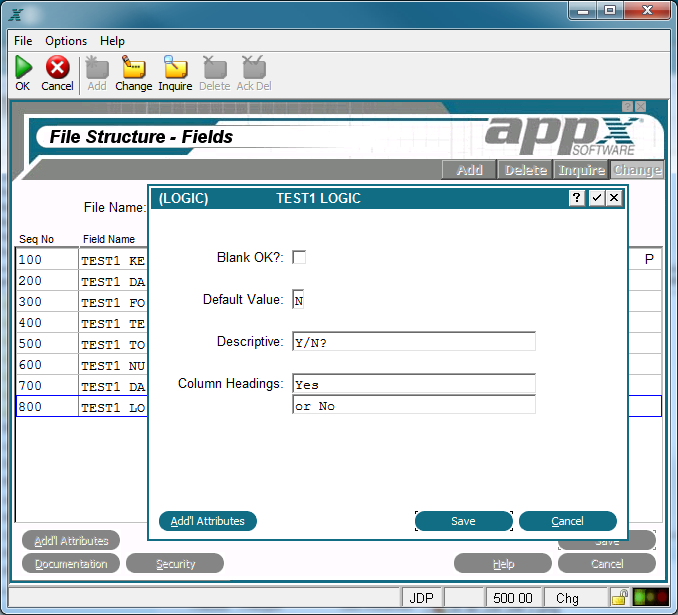Image resolution: width=678 pixels, height=615 pixels.
Task: Accept the dialog with the checkmark icon
Action: [x=597, y=198]
